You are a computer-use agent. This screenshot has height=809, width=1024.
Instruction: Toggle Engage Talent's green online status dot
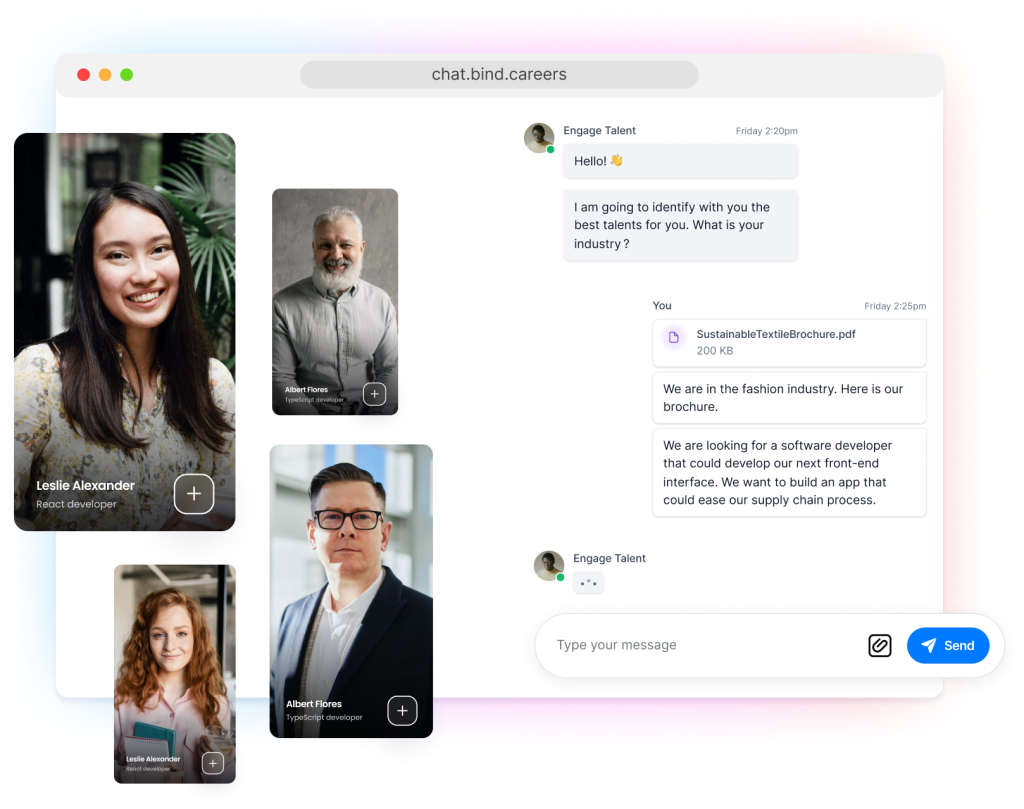pos(549,147)
